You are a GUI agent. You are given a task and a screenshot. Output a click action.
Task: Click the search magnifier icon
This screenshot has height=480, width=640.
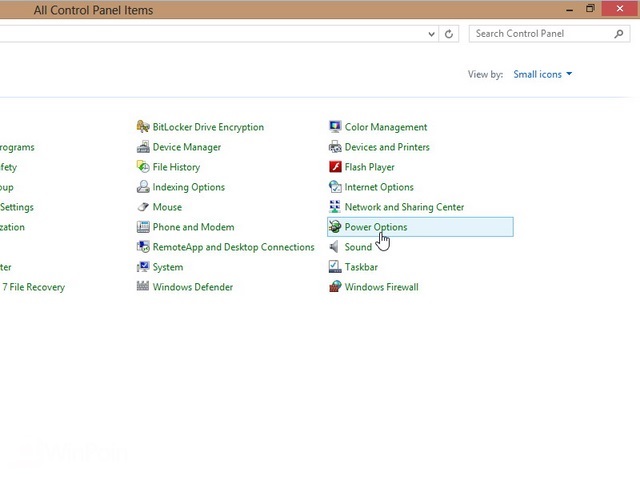pyautogui.click(x=619, y=33)
